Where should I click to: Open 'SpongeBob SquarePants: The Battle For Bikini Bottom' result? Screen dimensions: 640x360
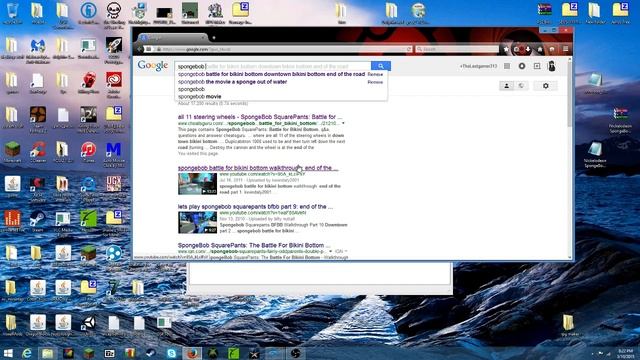[254, 245]
